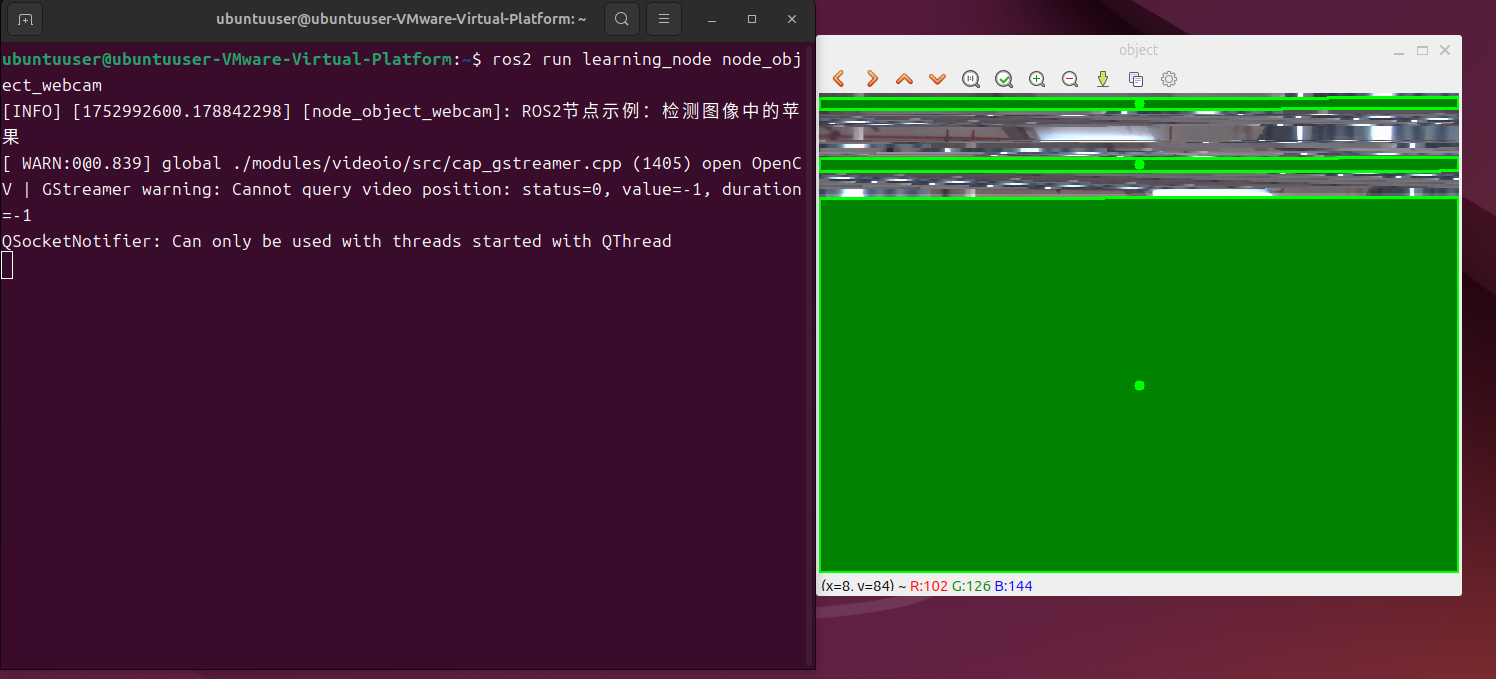Screen dimensions: 1496x679
Task: Click the terminal cursor block
Action: pos(7,265)
